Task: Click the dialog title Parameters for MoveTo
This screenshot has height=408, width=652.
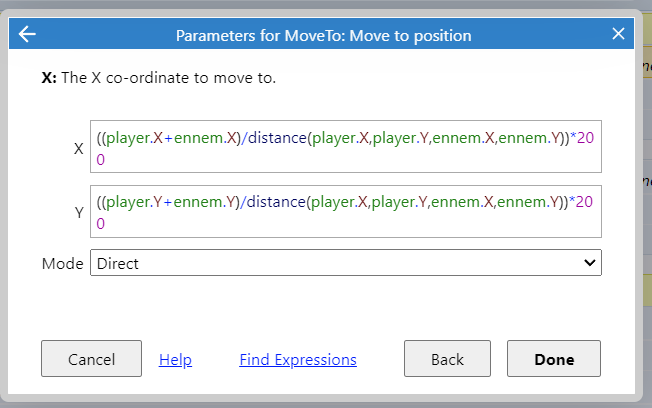Action: pyautogui.click(x=324, y=36)
